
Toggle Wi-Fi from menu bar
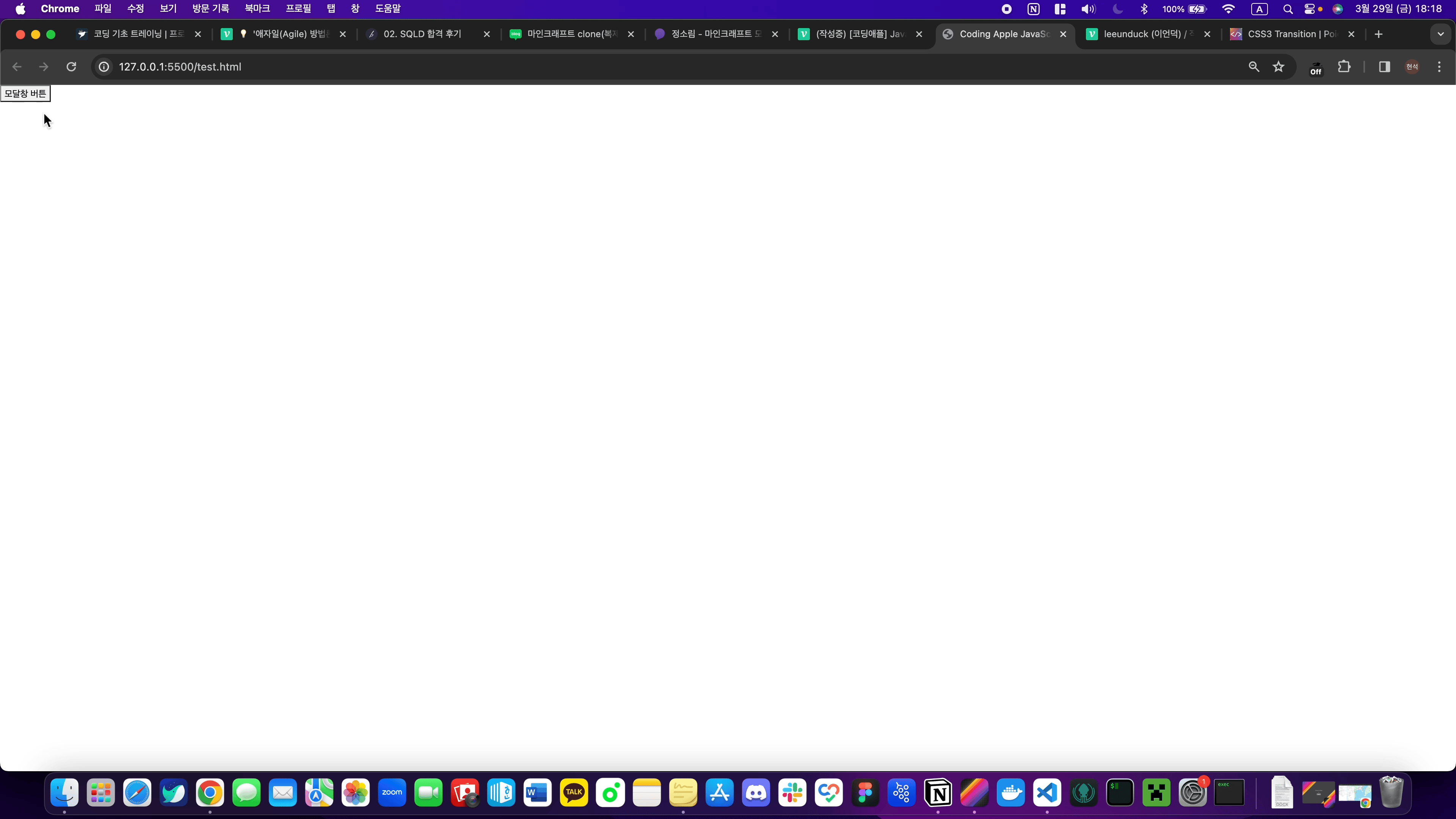point(1228,9)
